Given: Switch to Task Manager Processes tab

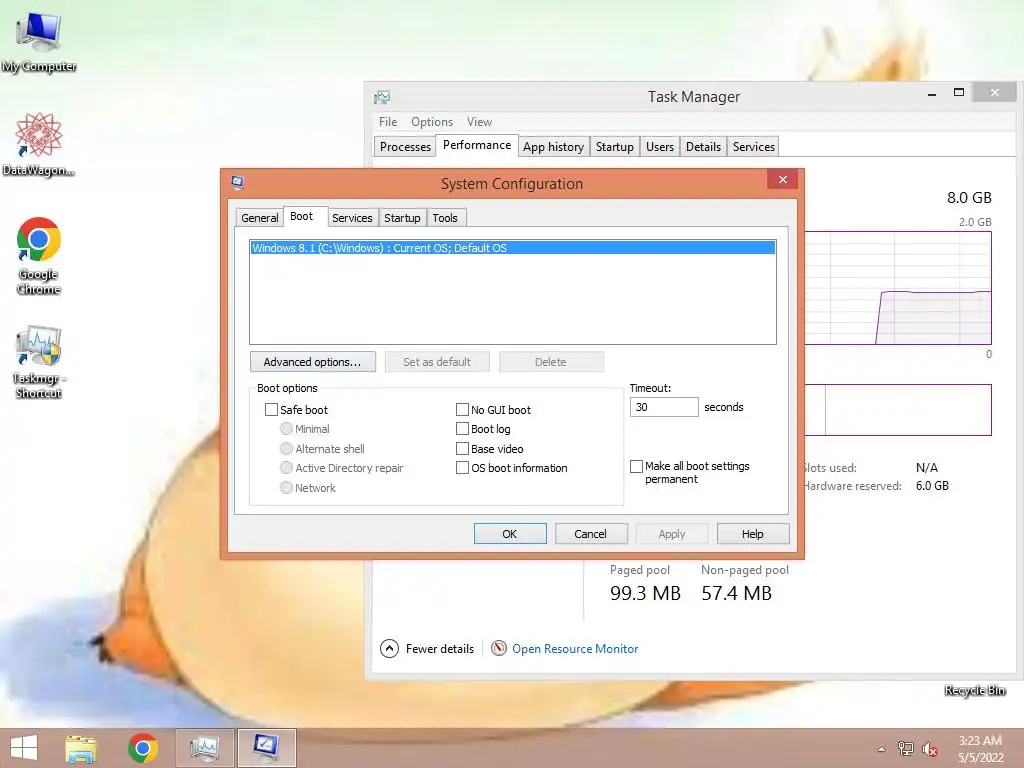Looking at the screenshot, I should tap(406, 147).
